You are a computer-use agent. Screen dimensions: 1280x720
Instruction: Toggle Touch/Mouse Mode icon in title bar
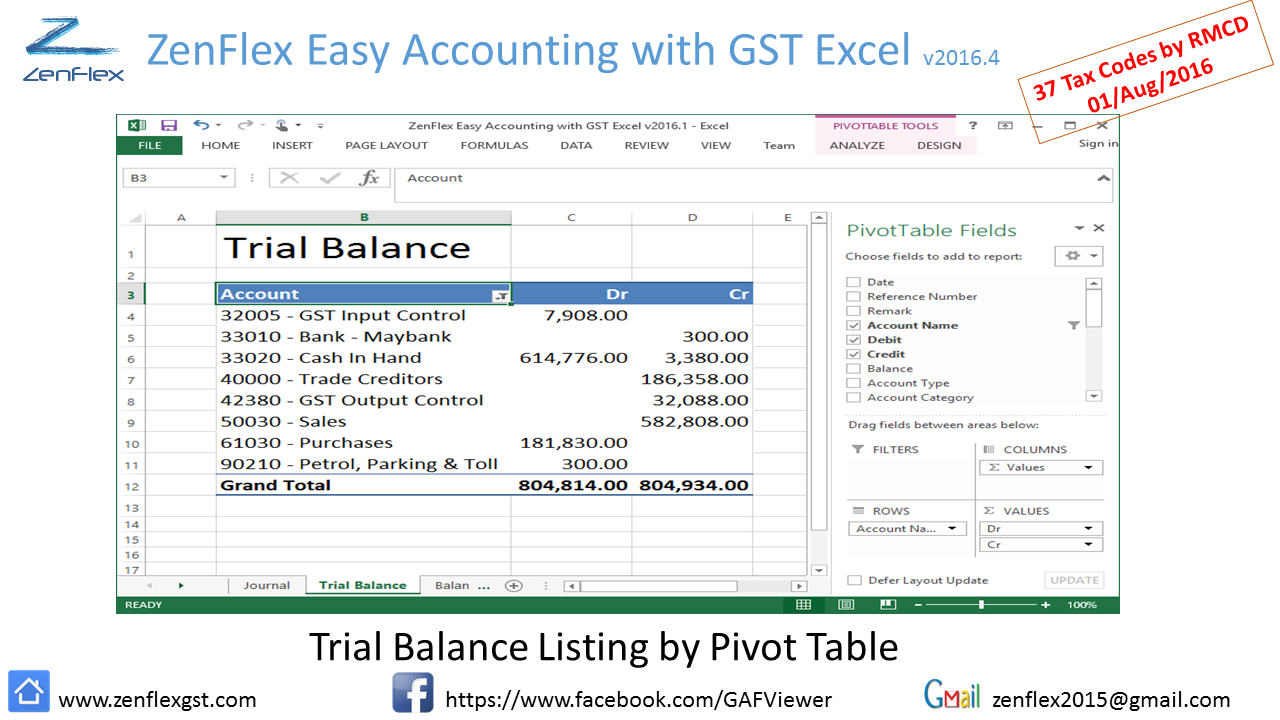(282, 126)
